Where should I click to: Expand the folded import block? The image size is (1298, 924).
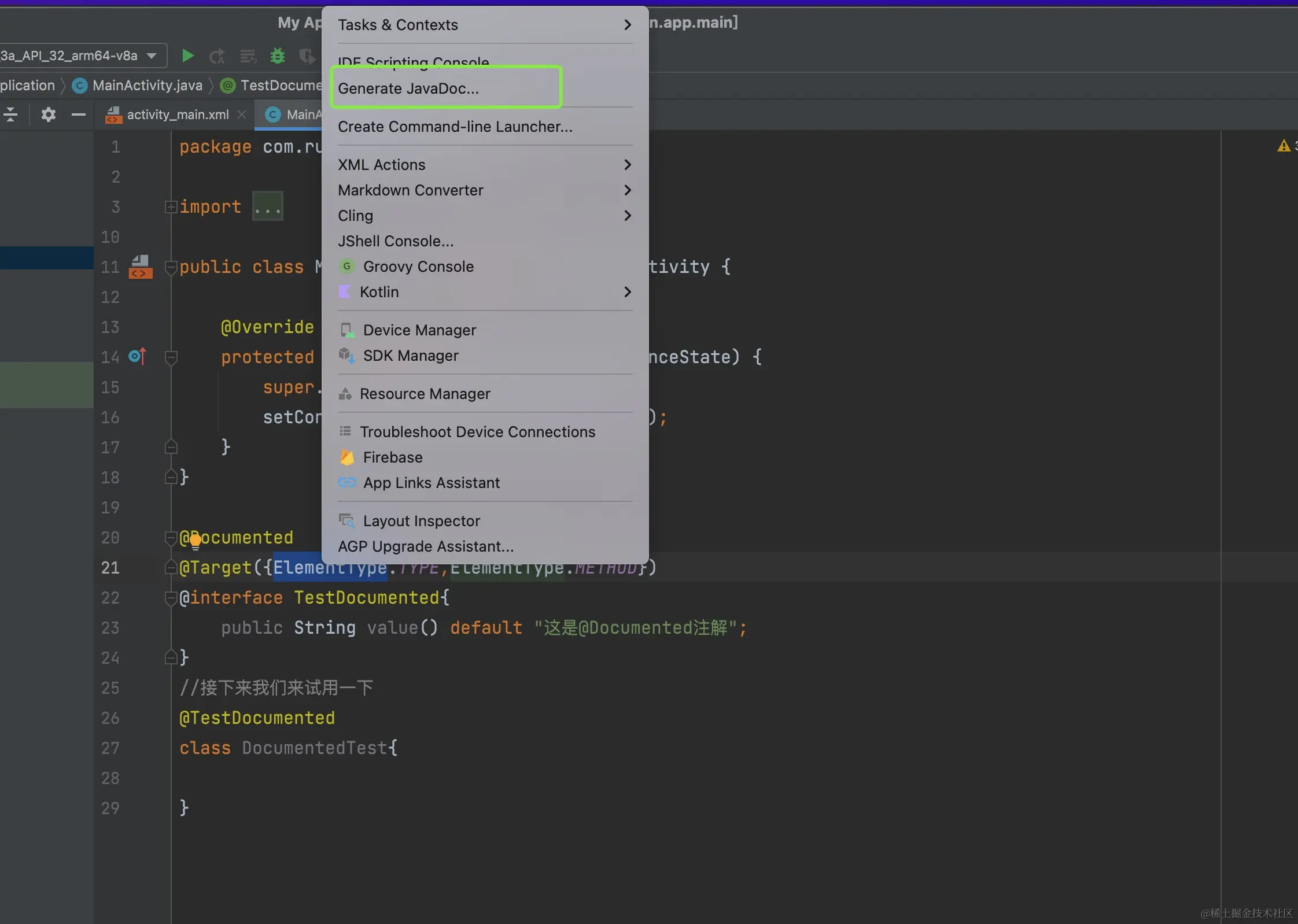tap(171, 206)
